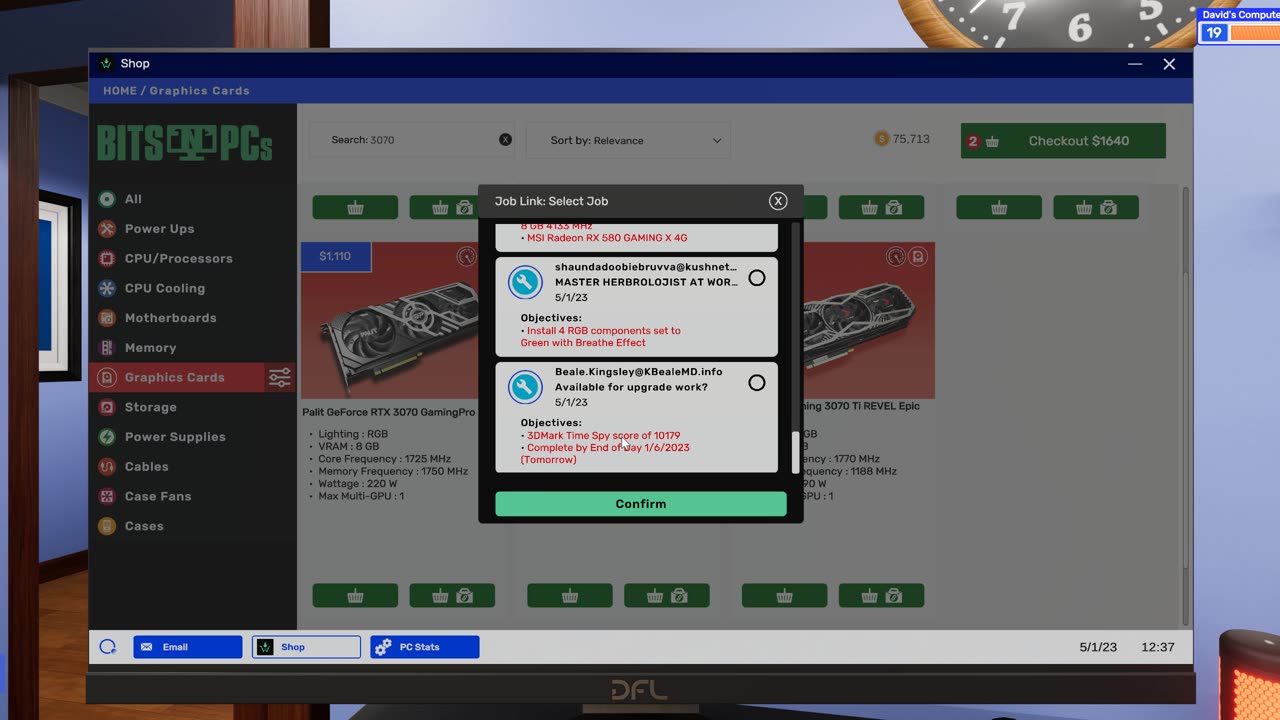
Task: Open the Email taskbar app
Action: tap(188, 647)
